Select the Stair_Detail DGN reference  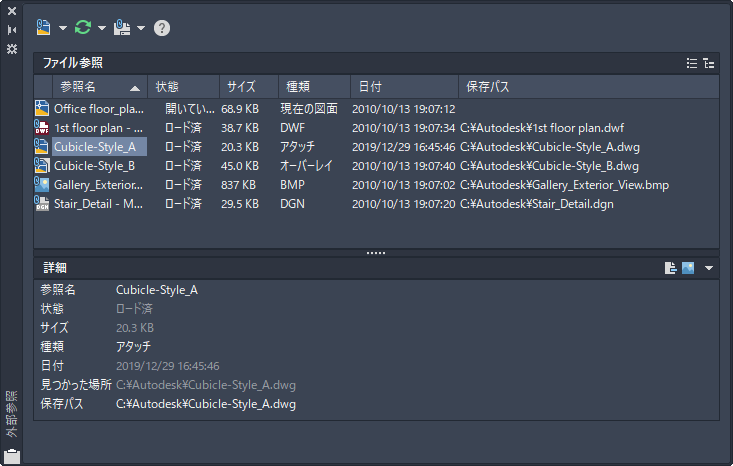pyautogui.click(x=98, y=204)
